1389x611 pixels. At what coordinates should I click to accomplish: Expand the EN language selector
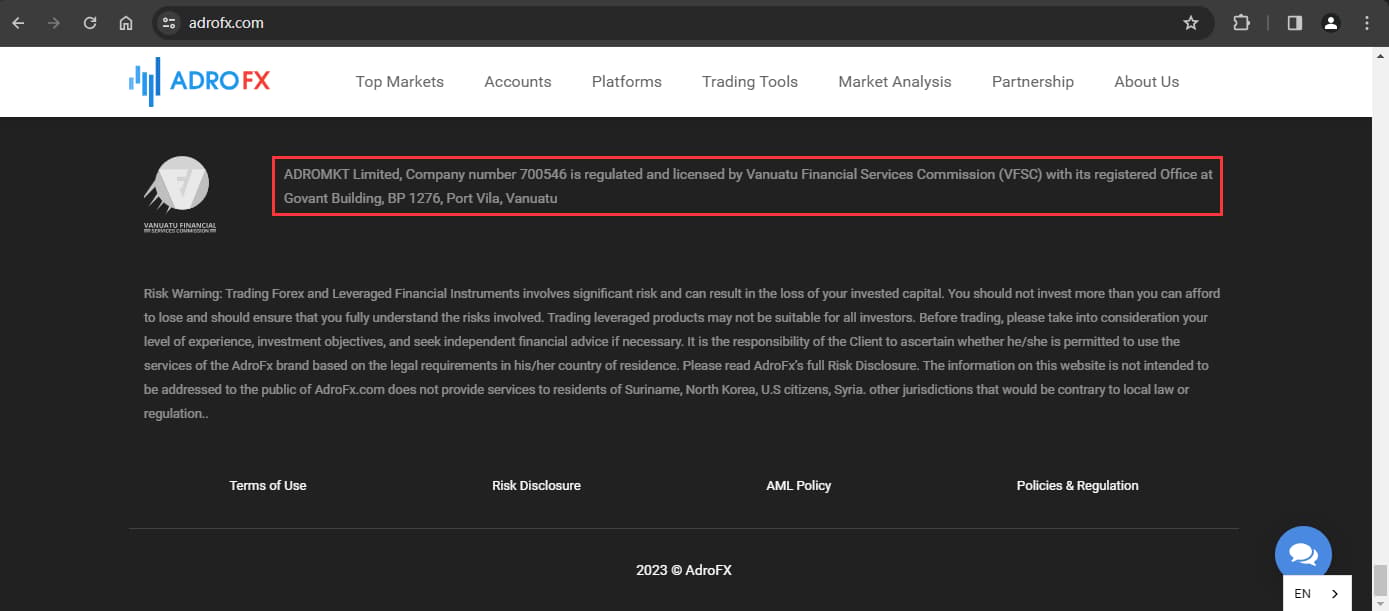(1317, 593)
